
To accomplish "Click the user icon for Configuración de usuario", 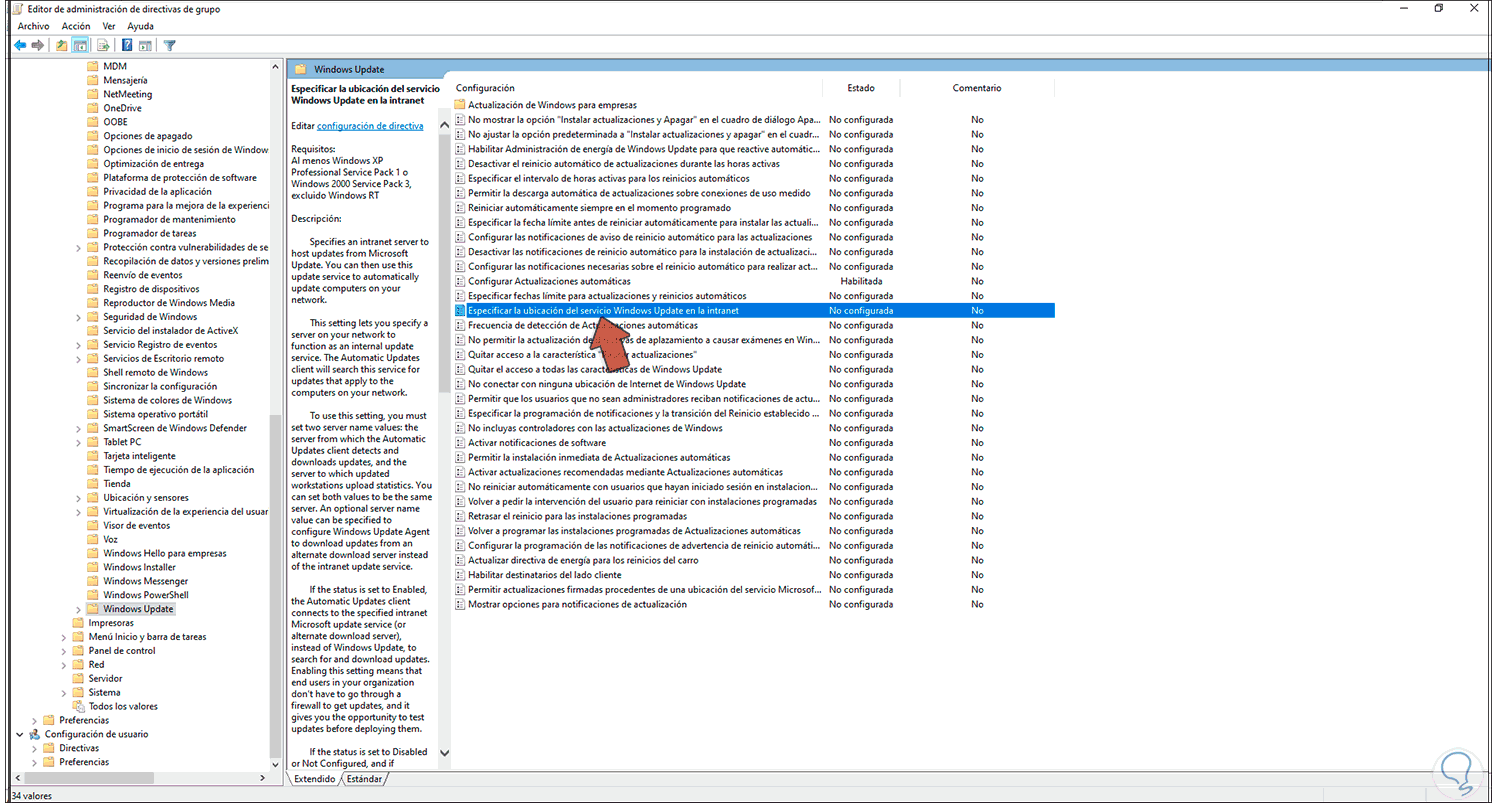I will pos(34,734).
